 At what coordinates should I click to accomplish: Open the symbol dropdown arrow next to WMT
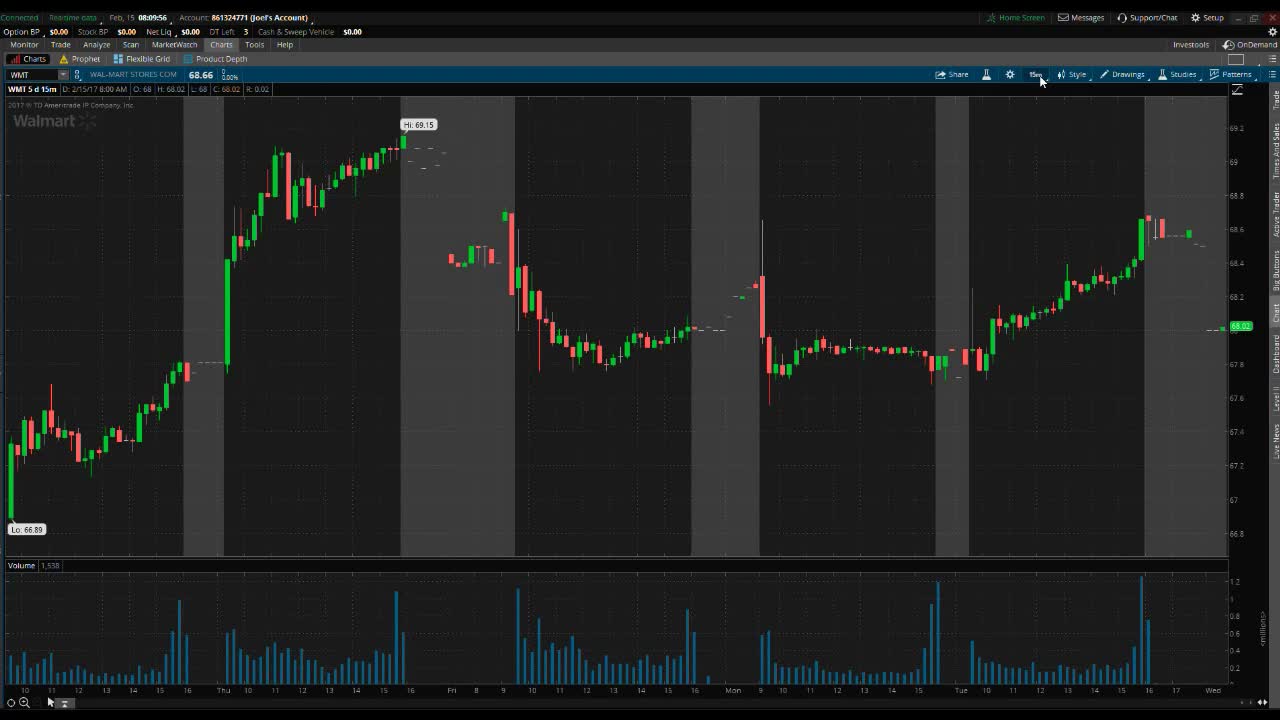[x=63, y=75]
